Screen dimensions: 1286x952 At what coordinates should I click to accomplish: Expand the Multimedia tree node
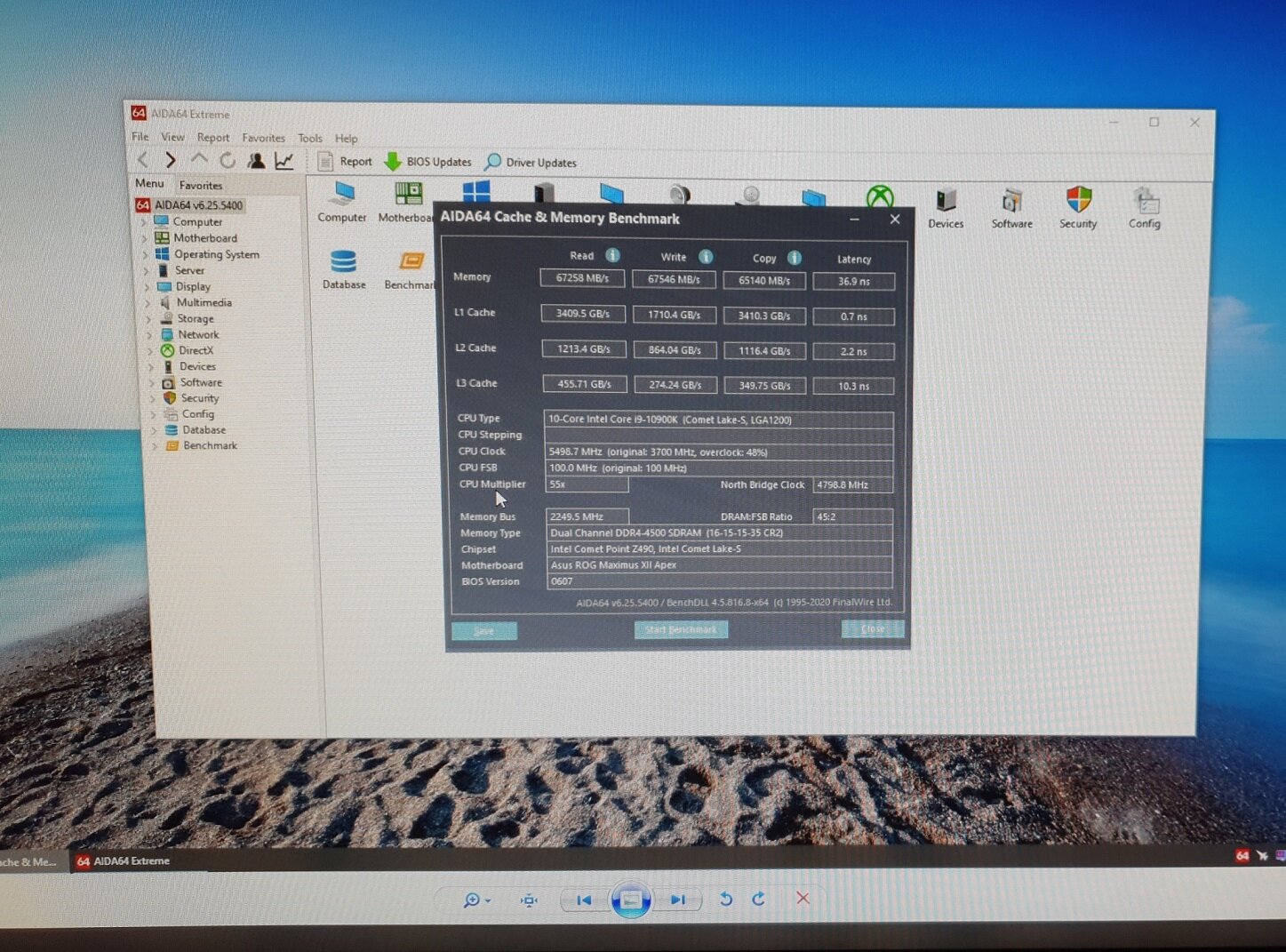tap(148, 303)
